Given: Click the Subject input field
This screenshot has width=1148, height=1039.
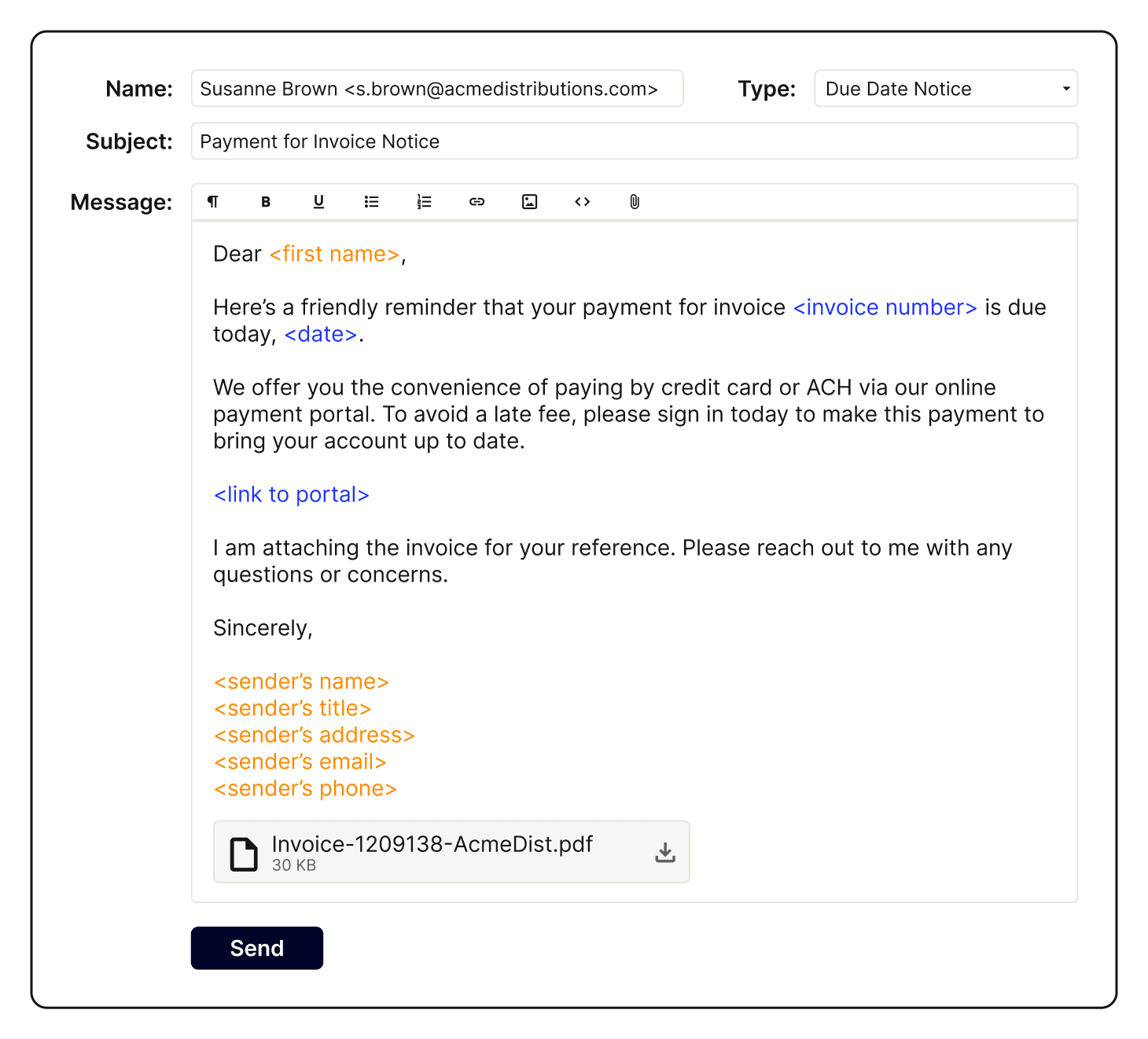Looking at the screenshot, I should tap(633, 141).
